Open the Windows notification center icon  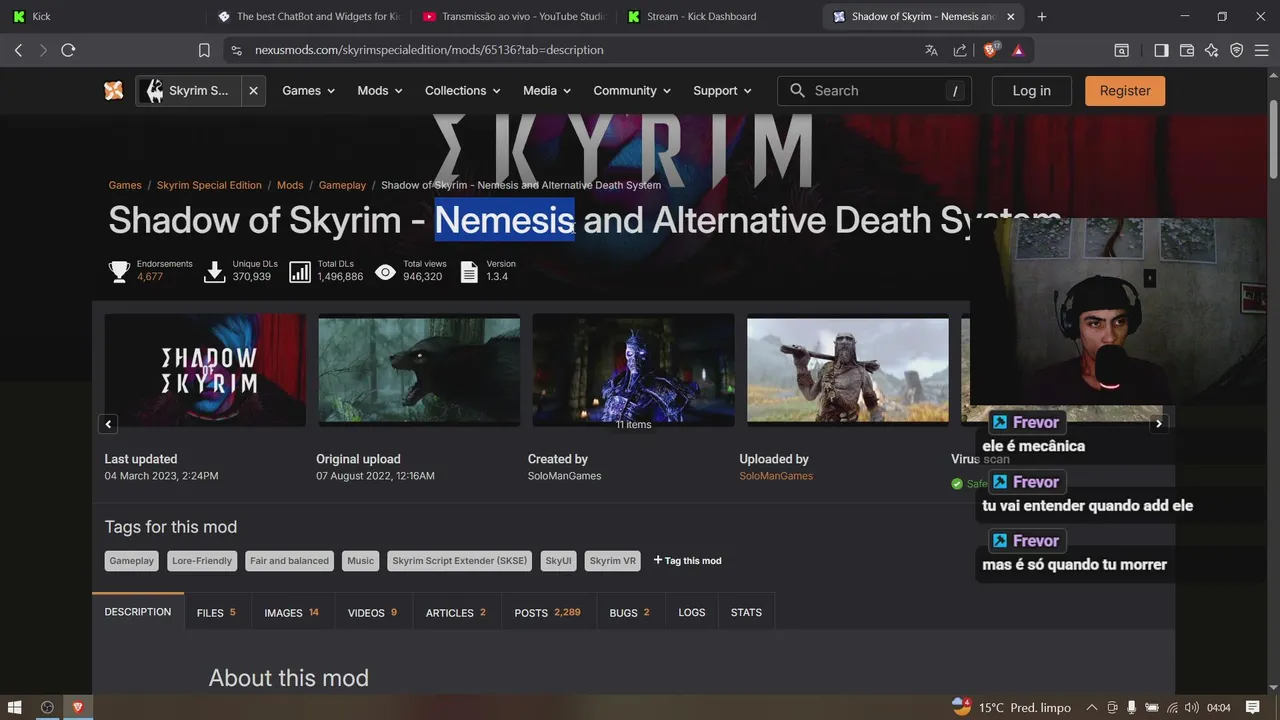click(x=1252, y=707)
